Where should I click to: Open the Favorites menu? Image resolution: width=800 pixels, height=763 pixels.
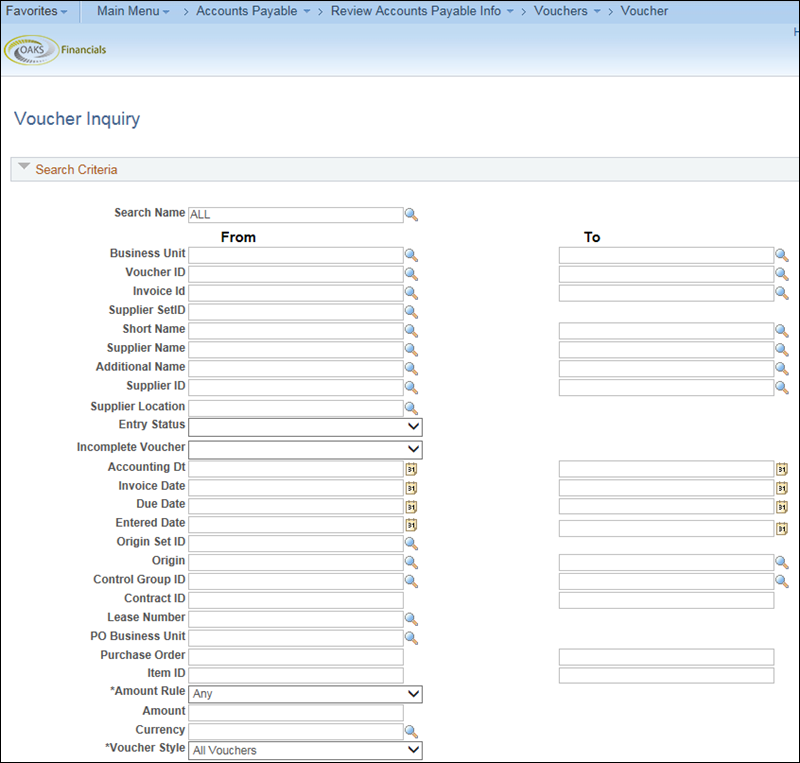coord(36,11)
